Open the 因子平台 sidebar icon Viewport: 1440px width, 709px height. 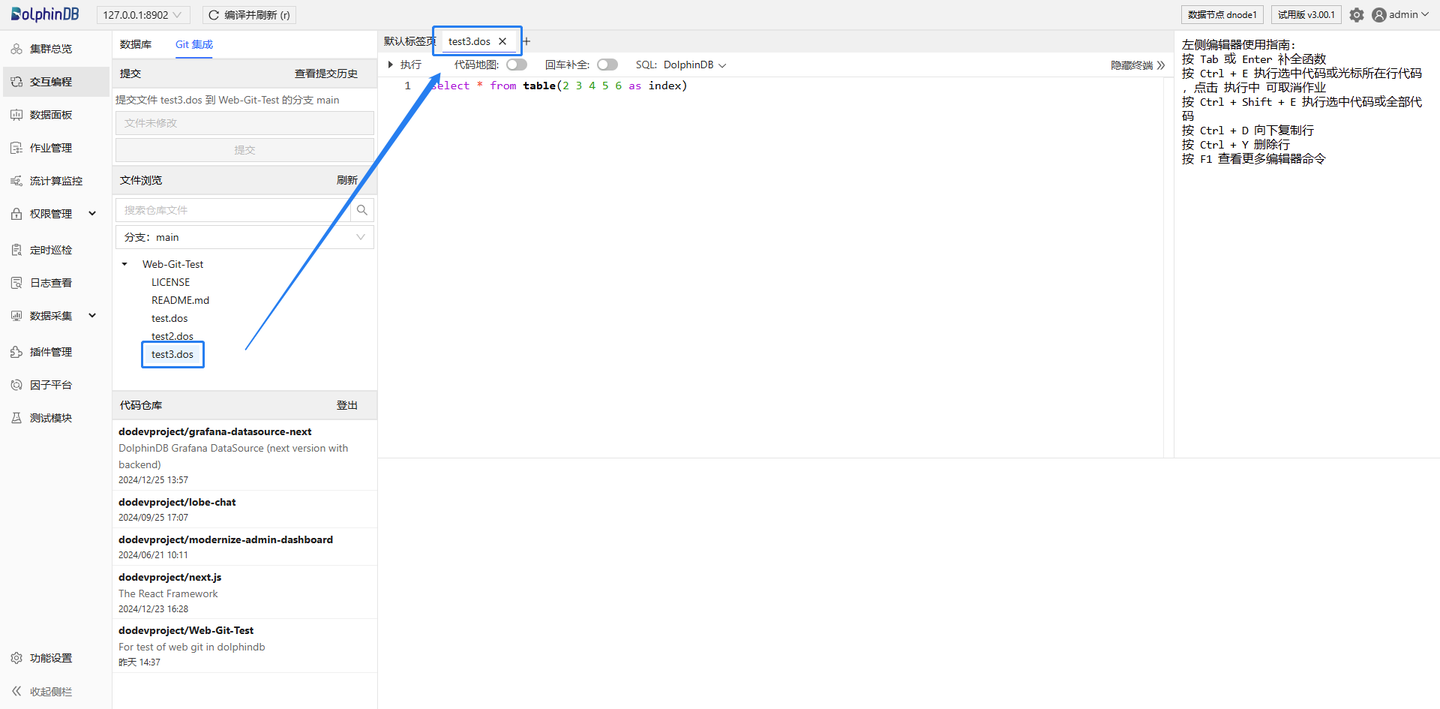pyautogui.click(x=16, y=385)
